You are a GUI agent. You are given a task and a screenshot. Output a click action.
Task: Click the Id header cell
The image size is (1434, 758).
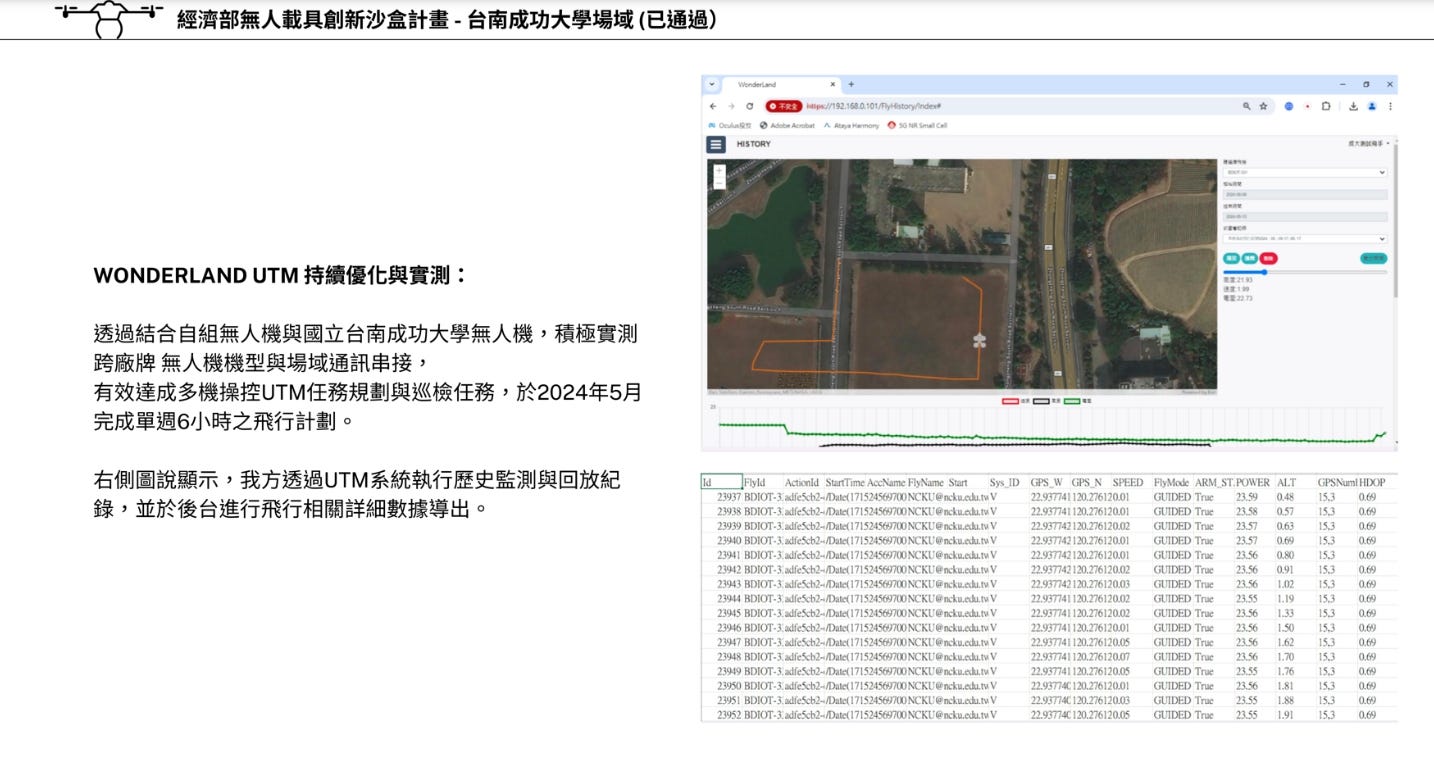[x=721, y=482]
